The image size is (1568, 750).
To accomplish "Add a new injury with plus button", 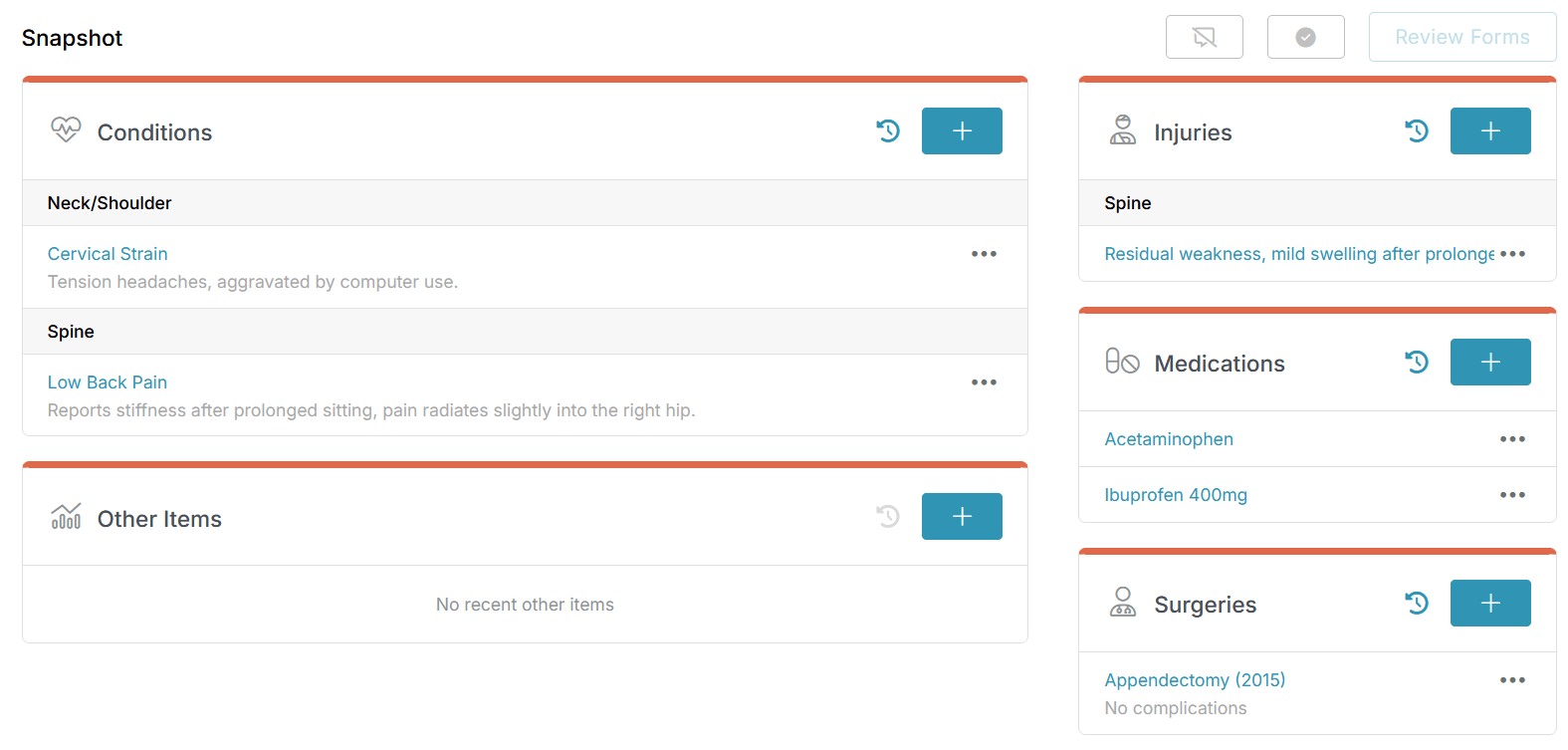I will [x=1490, y=130].
